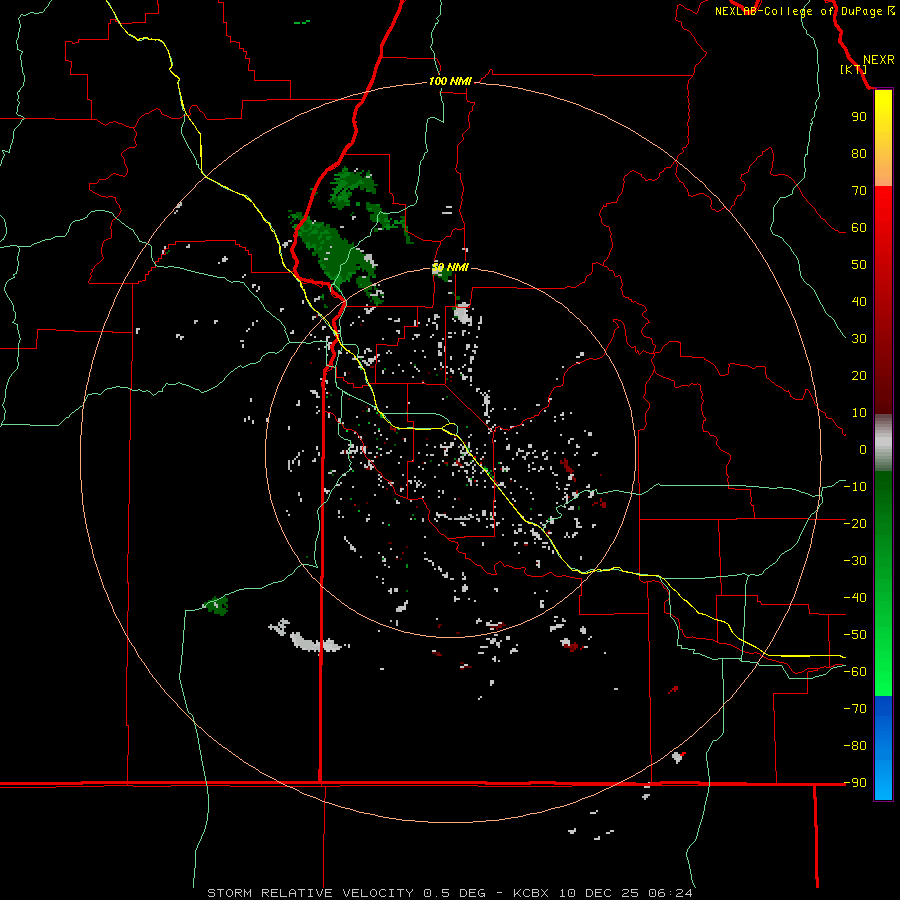This screenshot has height=900, width=900.
Task: Click the -20 scale value
Action: click(855, 523)
